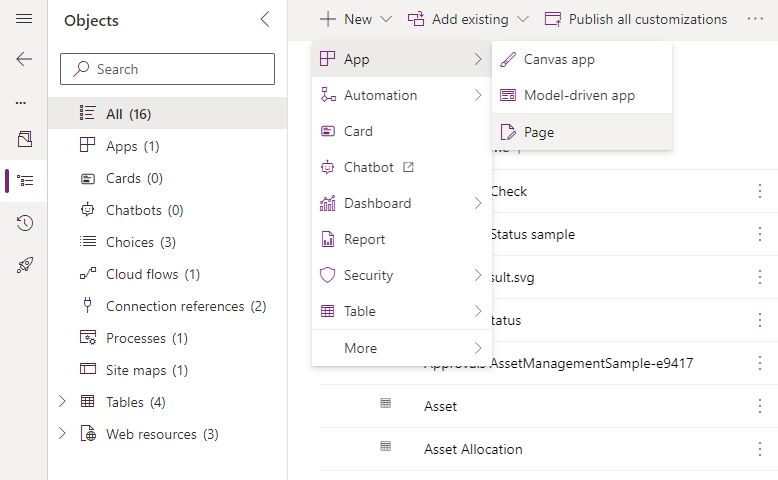Collapse the Objects panel with chevron
The height and width of the screenshot is (480, 778).
(265, 20)
